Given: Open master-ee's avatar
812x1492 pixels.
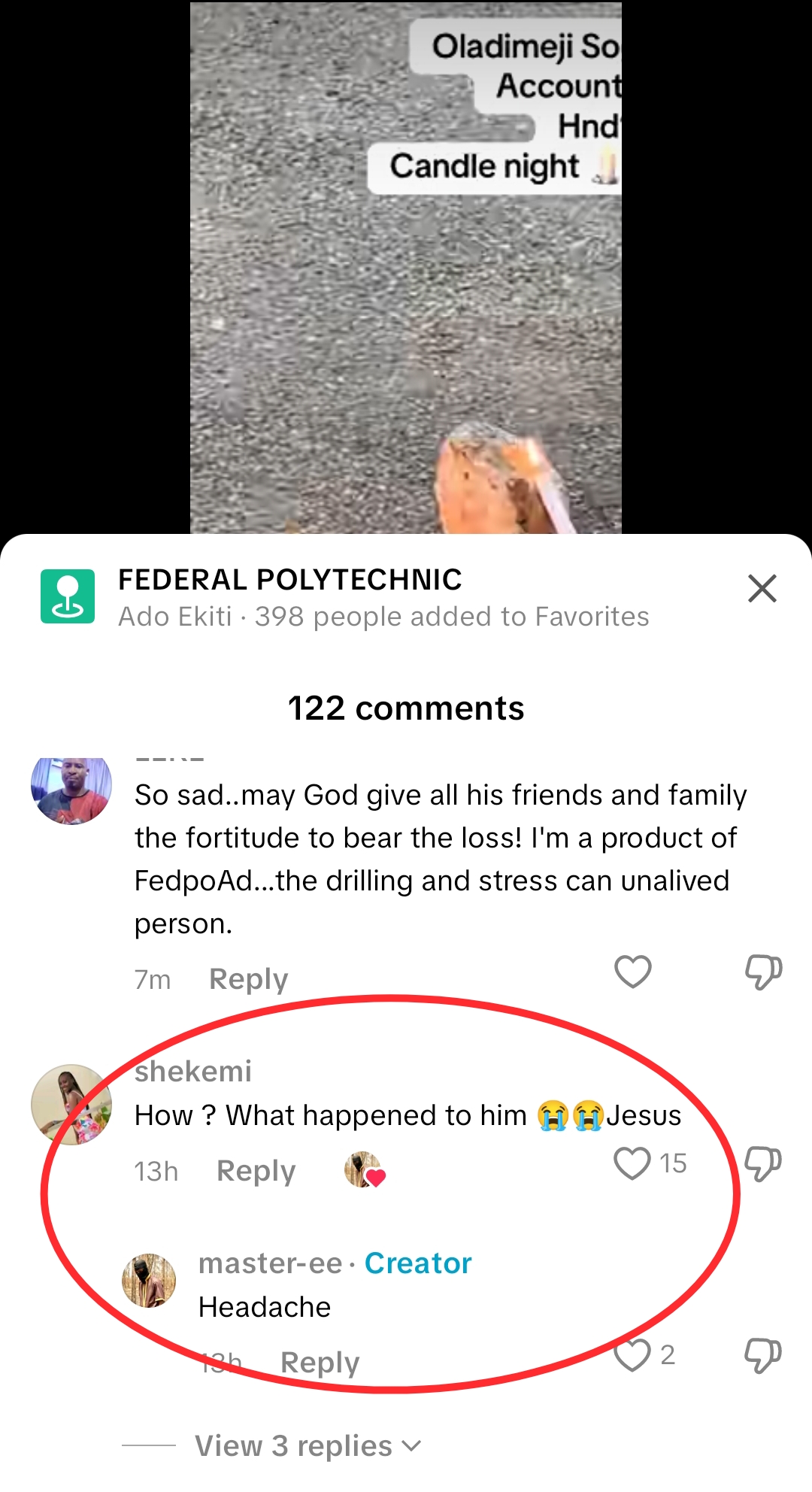Looking at the screenshot, I should coord(149,1280).
